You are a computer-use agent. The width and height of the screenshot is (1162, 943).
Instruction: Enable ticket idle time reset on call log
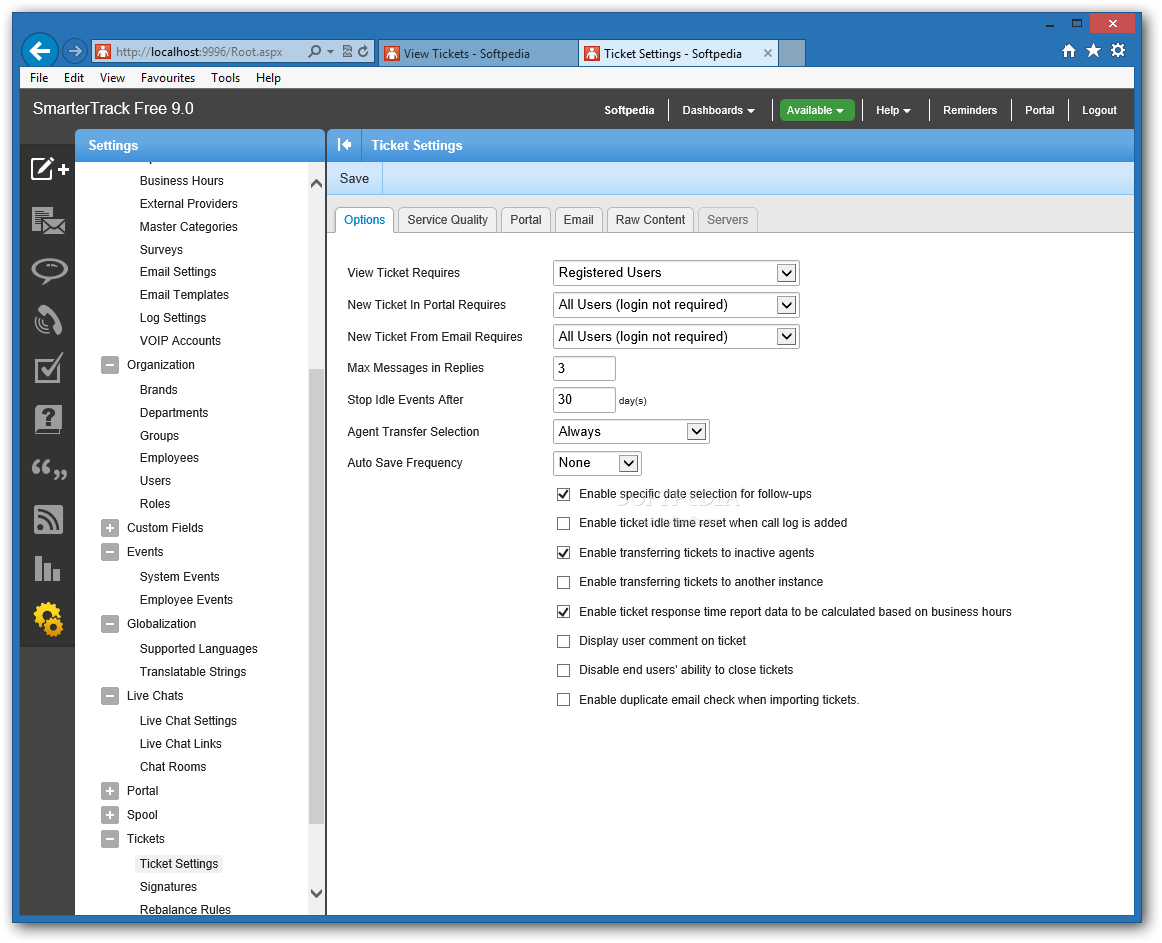coord(563,523)
